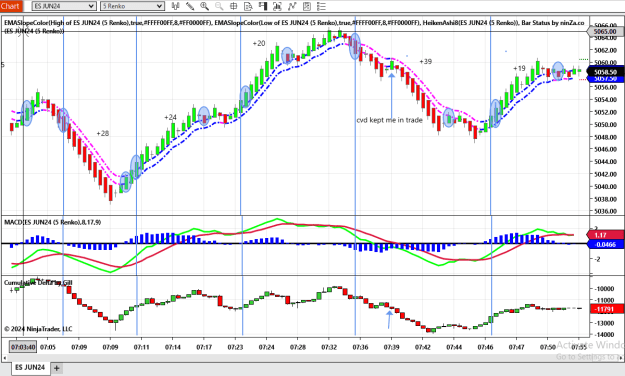This screenshot has height=376, width=625.
Task: Click the 07:03:40 time axis label
Action: [23, 347]
